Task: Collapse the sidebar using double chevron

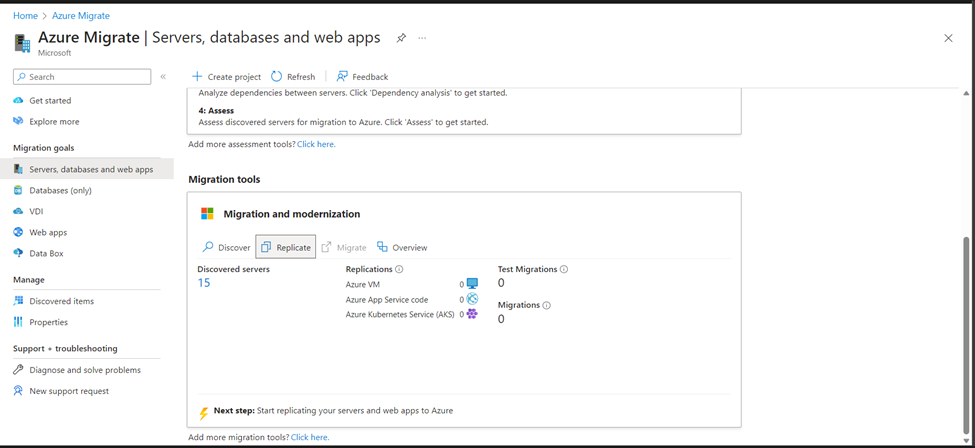Action: 163,77
